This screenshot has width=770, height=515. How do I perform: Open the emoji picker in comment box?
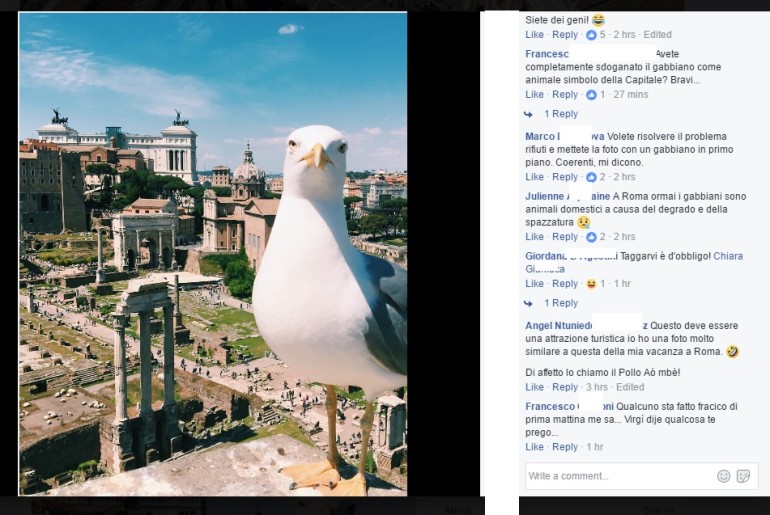[724, 476]
